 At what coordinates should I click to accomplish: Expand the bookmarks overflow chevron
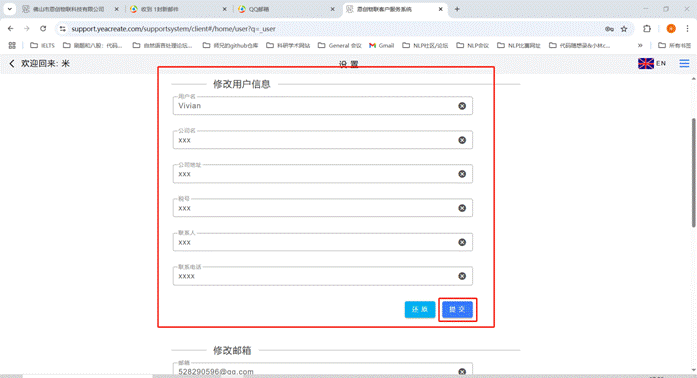[640, 45]
